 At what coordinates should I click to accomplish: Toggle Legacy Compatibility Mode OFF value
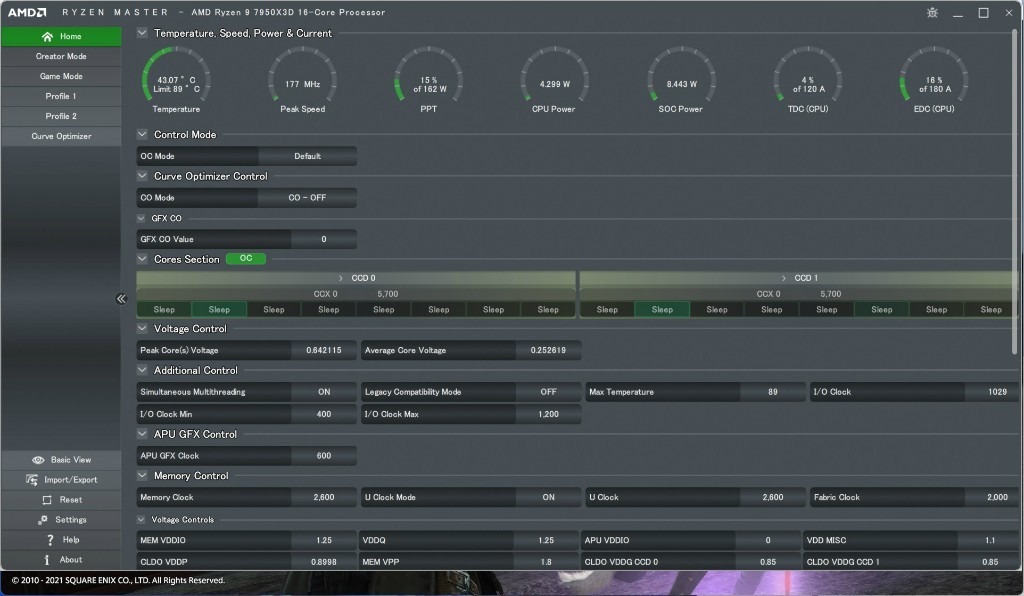[x=548, y=392]
